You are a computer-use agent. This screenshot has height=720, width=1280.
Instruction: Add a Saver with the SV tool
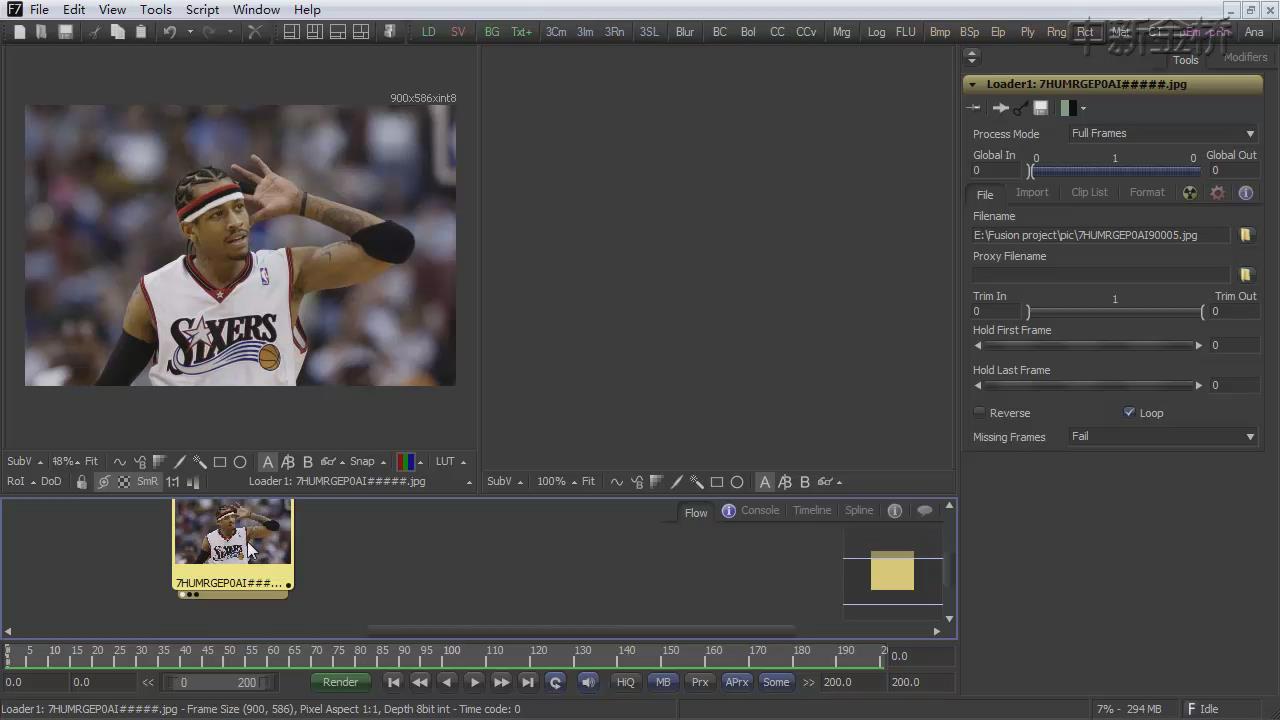pyautogui.click(x=458, y=32)
